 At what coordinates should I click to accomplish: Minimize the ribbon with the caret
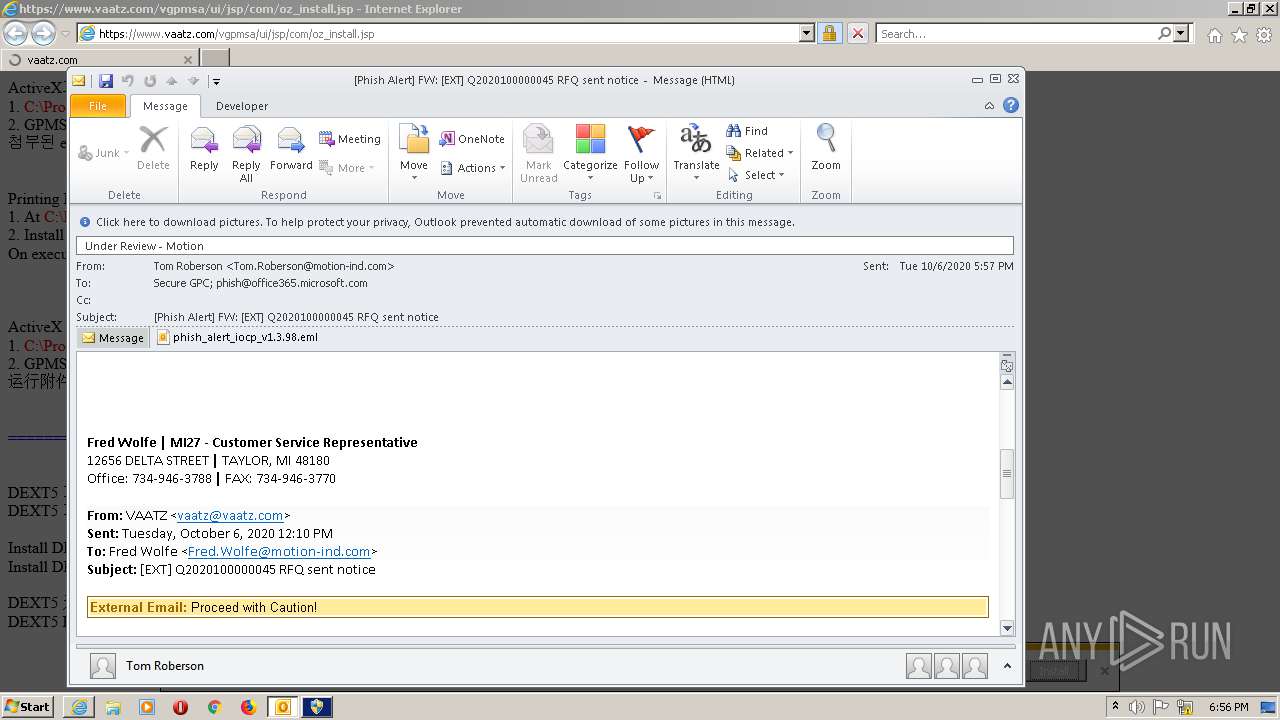(989, 105)
